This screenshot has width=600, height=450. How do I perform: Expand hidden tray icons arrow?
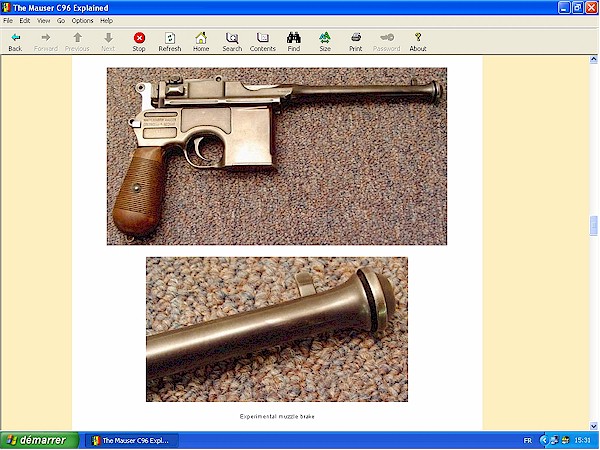pyautogui.click(x=543, y=441)
